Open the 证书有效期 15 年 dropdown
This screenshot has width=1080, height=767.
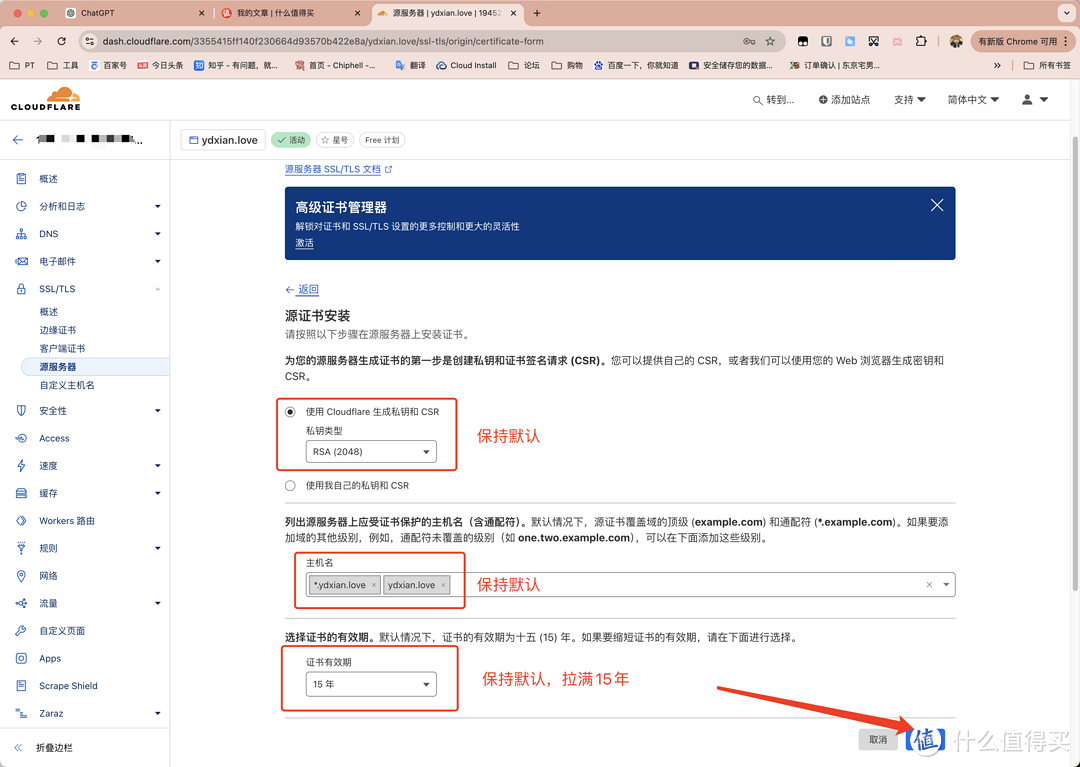[x=370, y=684]
